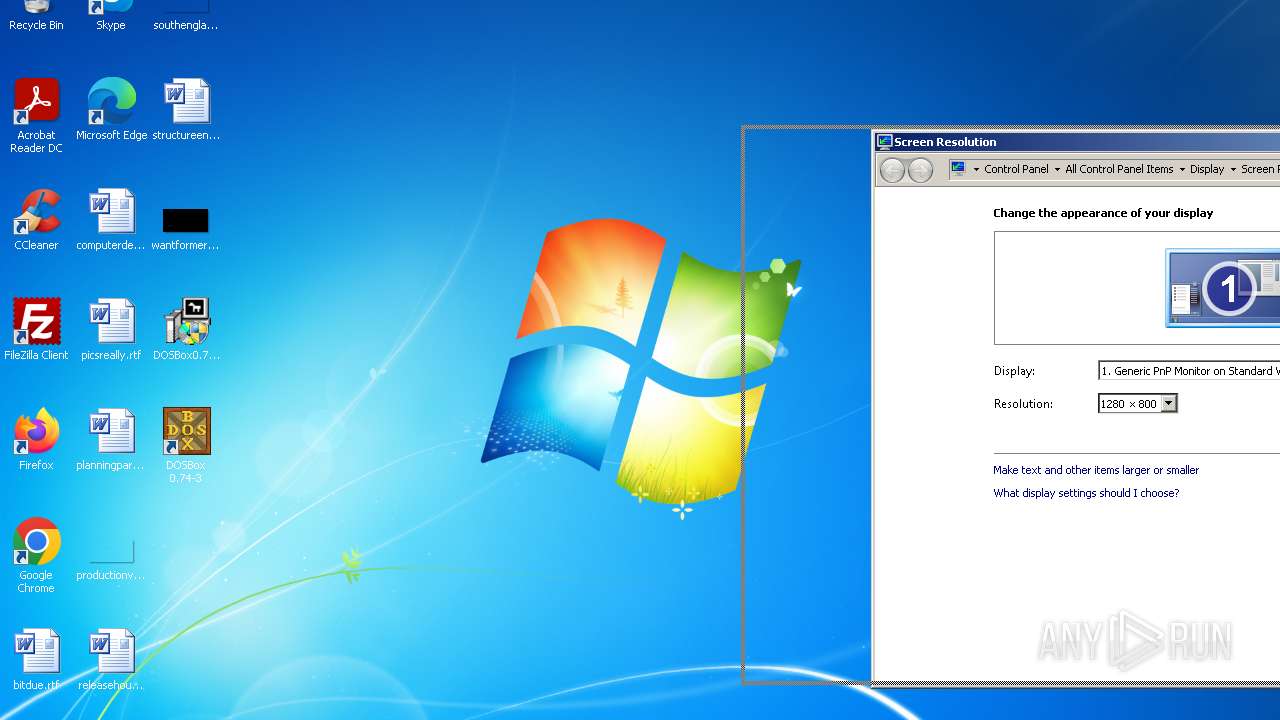
Task: Open FileZilla Client shortcut
Action: click(36, 329)
